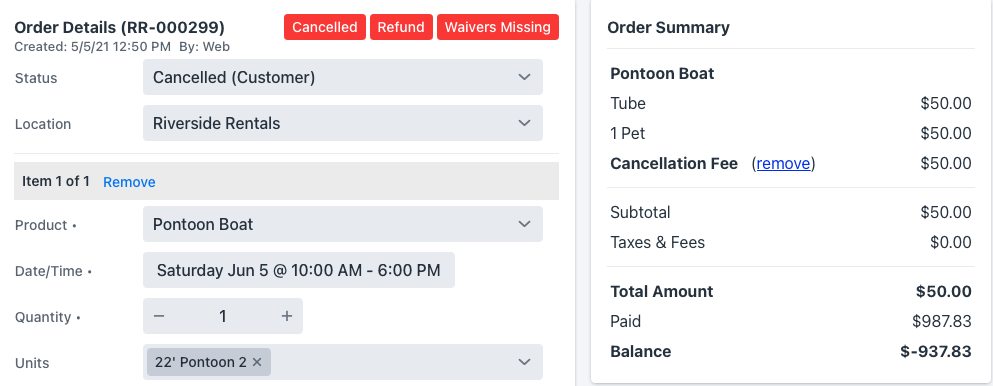
Task: Open the Status dropdown chevron
Action: [524, 77]
